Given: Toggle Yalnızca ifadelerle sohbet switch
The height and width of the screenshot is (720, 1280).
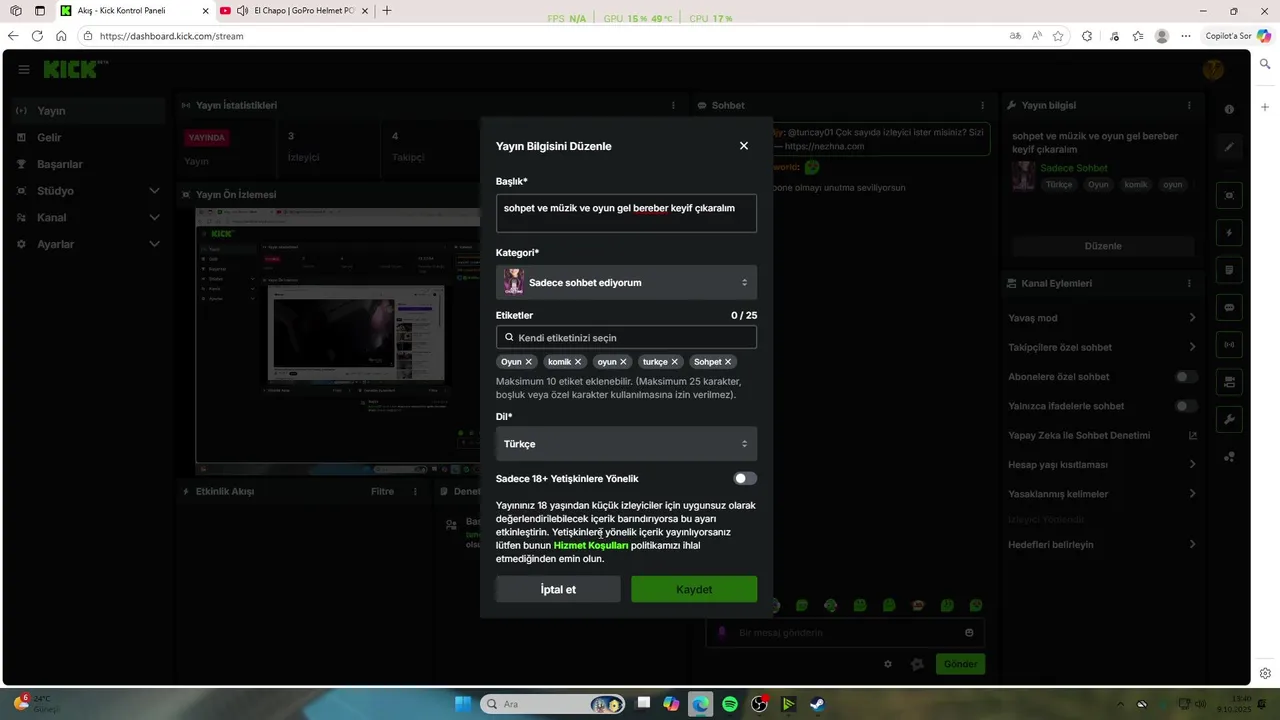Looking at the screenshot, I should click(x=1186, y=406).
